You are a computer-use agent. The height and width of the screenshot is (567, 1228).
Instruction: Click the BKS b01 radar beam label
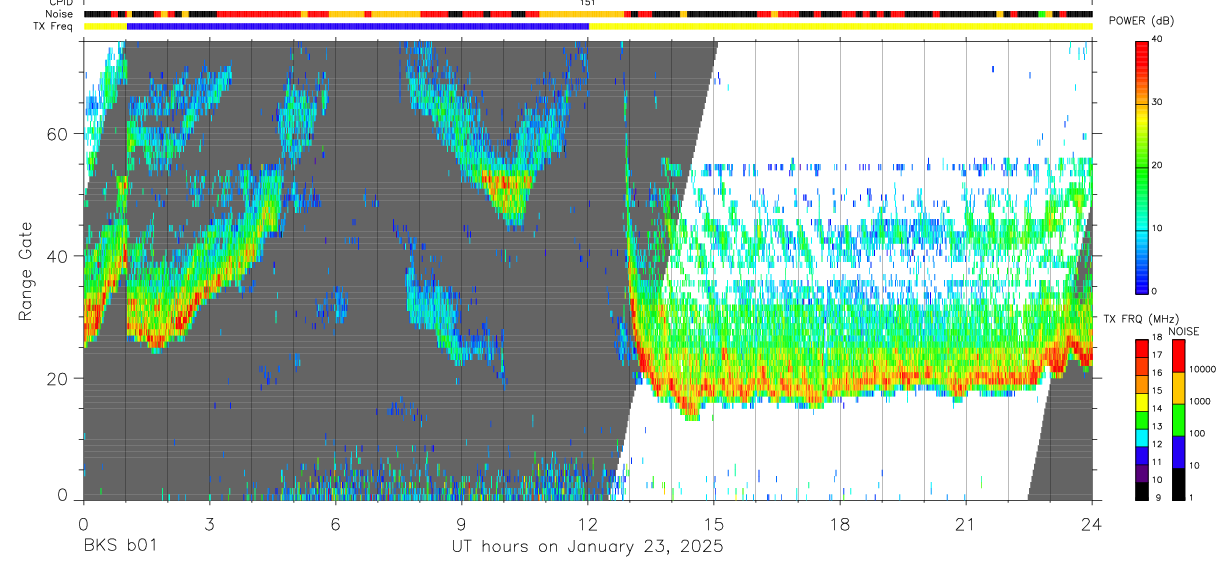[x=119, y=547]
